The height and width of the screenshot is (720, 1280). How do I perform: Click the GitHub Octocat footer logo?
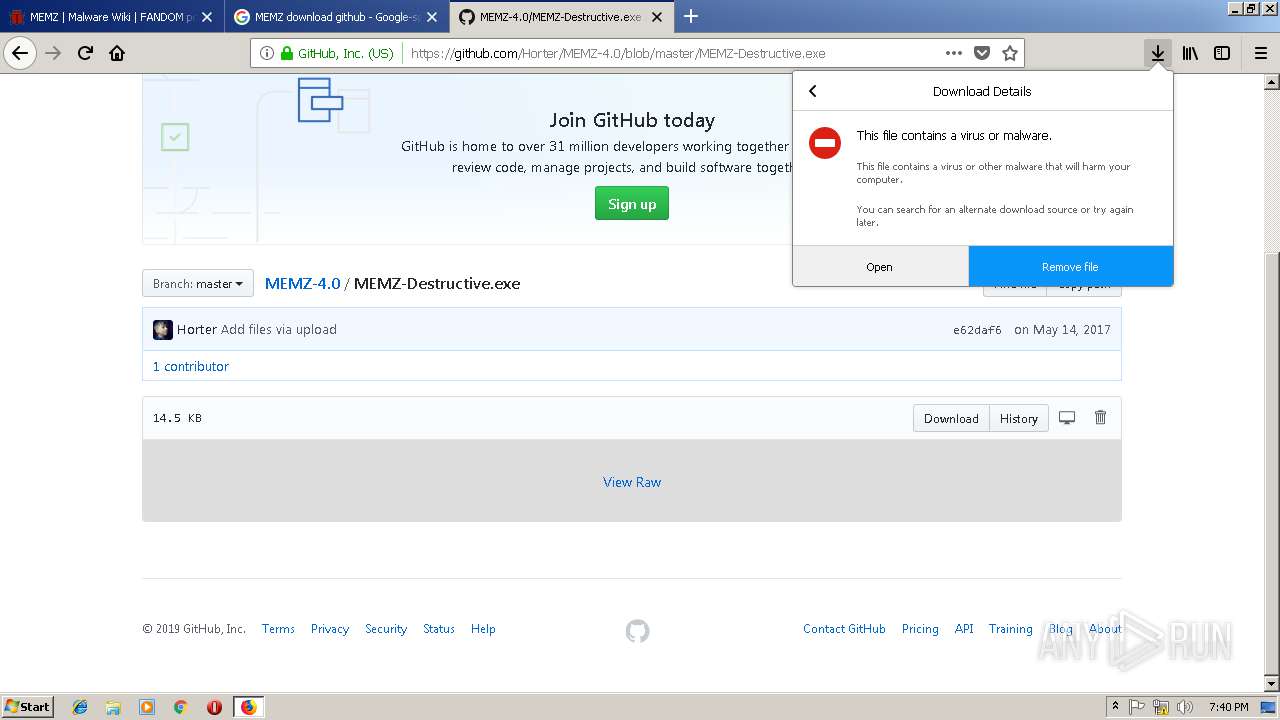637,631
